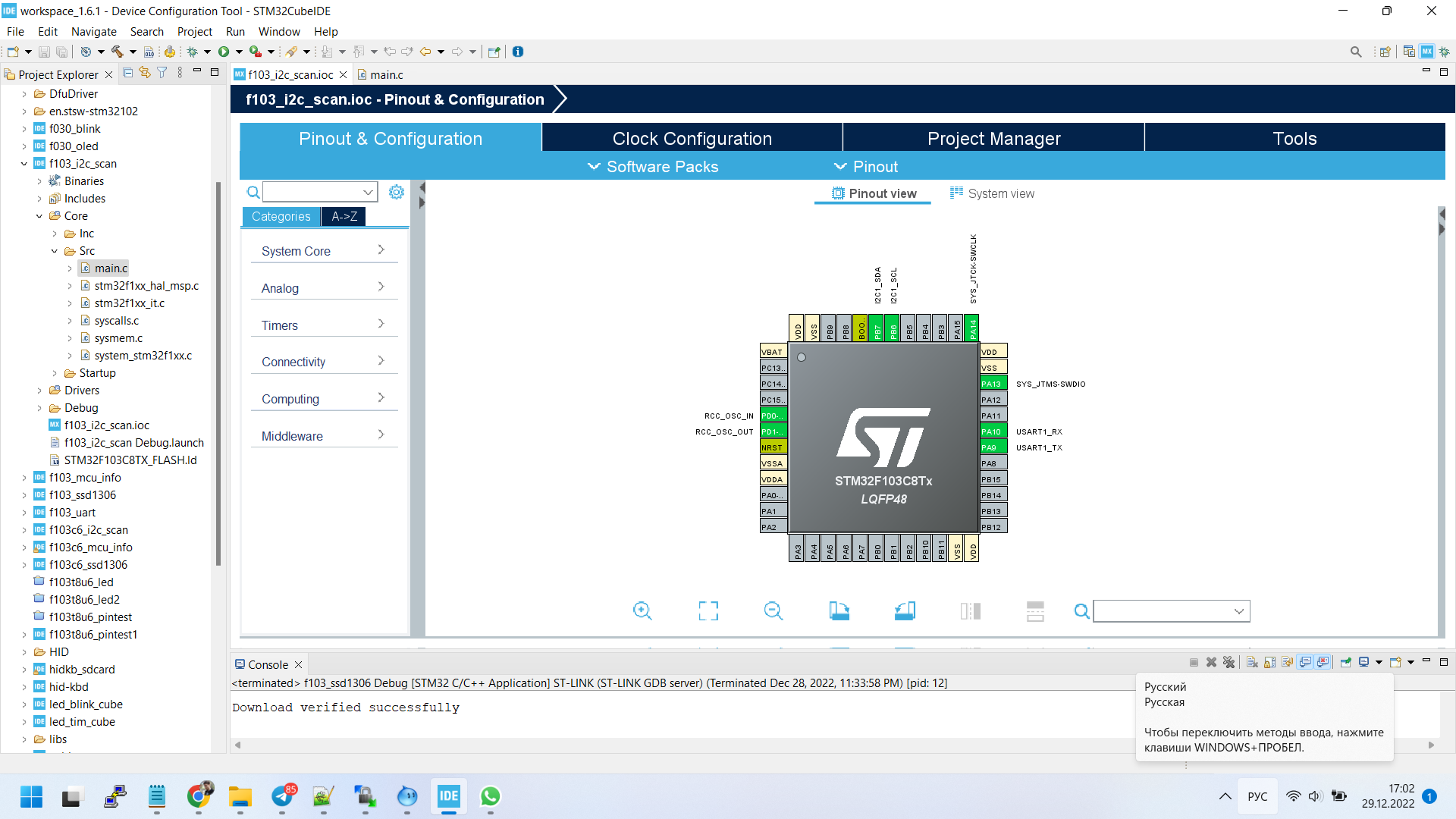
Task: Select the Categories button
Action: point(281,217)
